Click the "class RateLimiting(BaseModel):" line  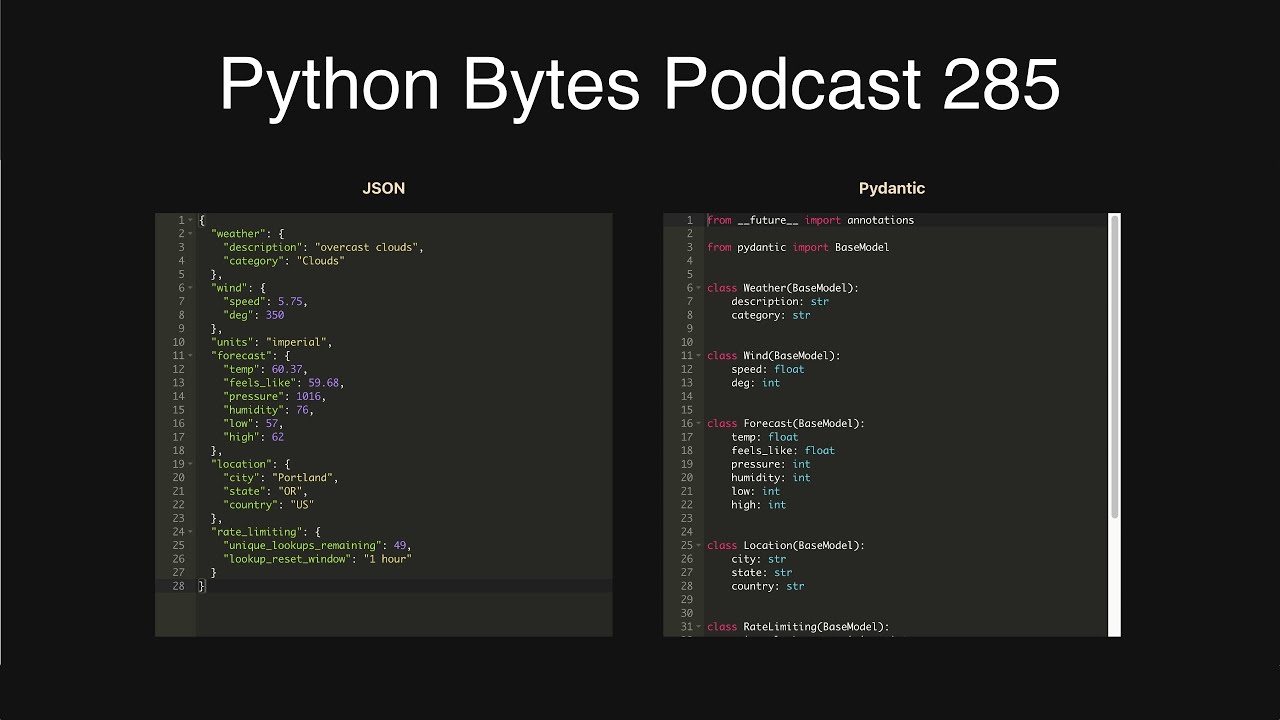tap(798, 627)
